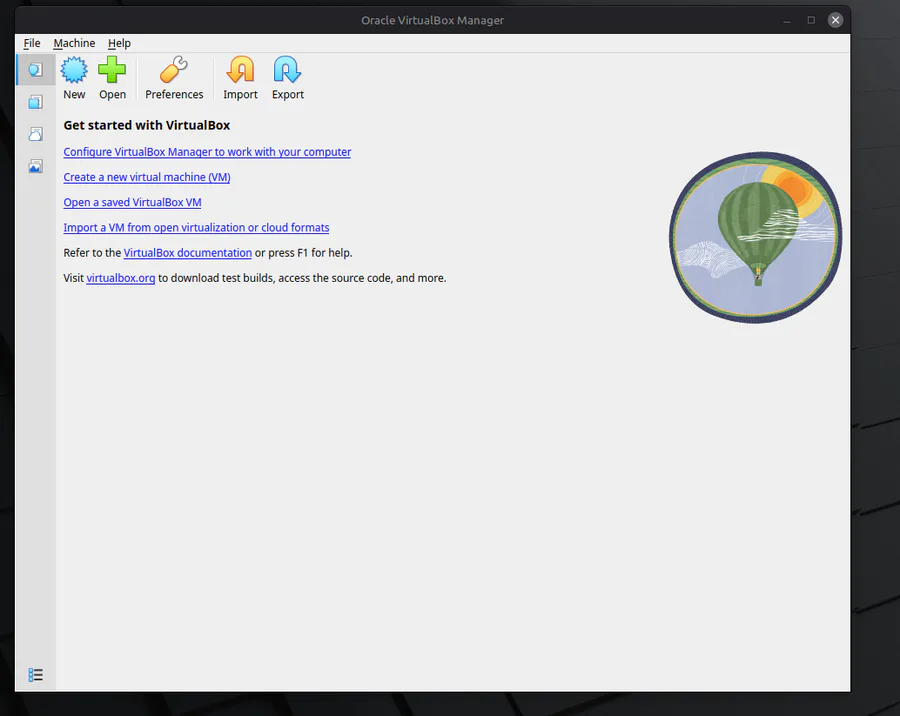
Task: Visit the 'virtualbox.org' link
Action: 121,278
